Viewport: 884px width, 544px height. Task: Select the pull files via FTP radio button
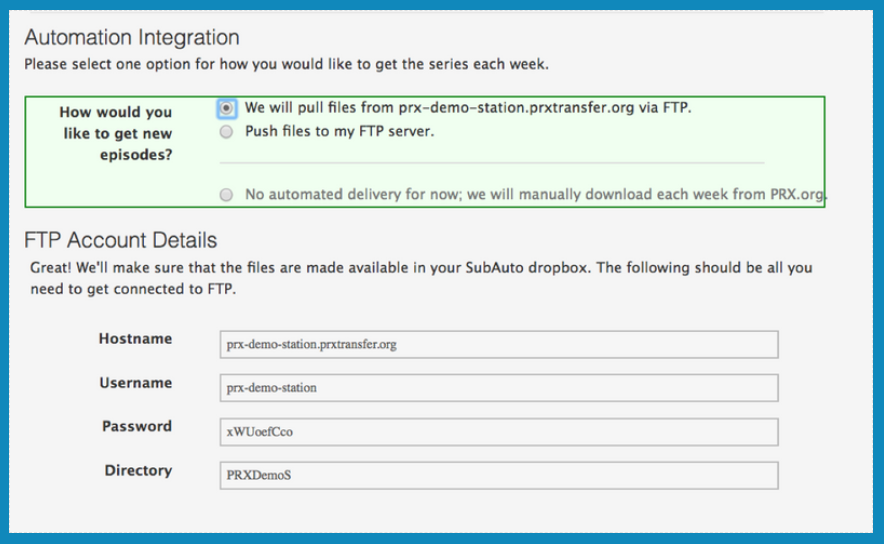pyautogui.click(x=226, y=108)
